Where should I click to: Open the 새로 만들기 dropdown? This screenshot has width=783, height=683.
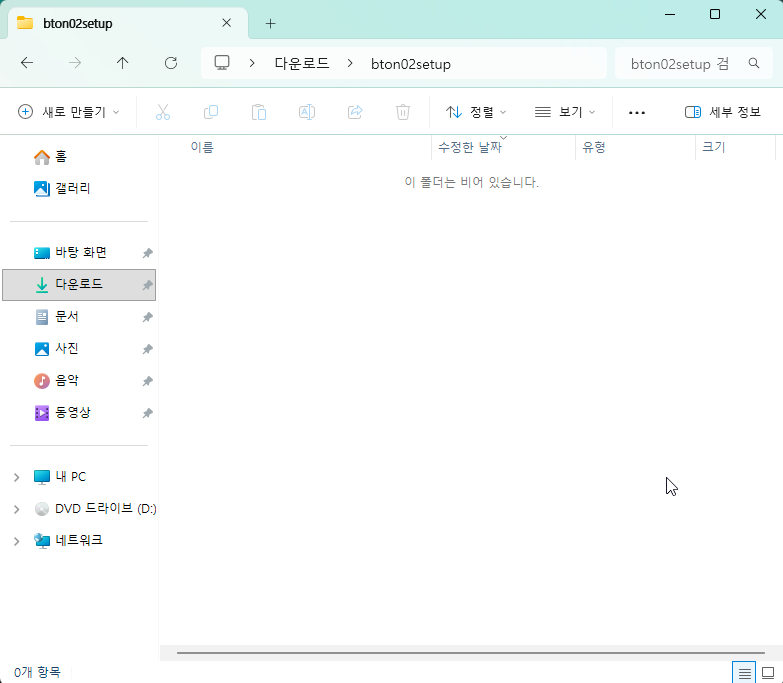(69, 112)
